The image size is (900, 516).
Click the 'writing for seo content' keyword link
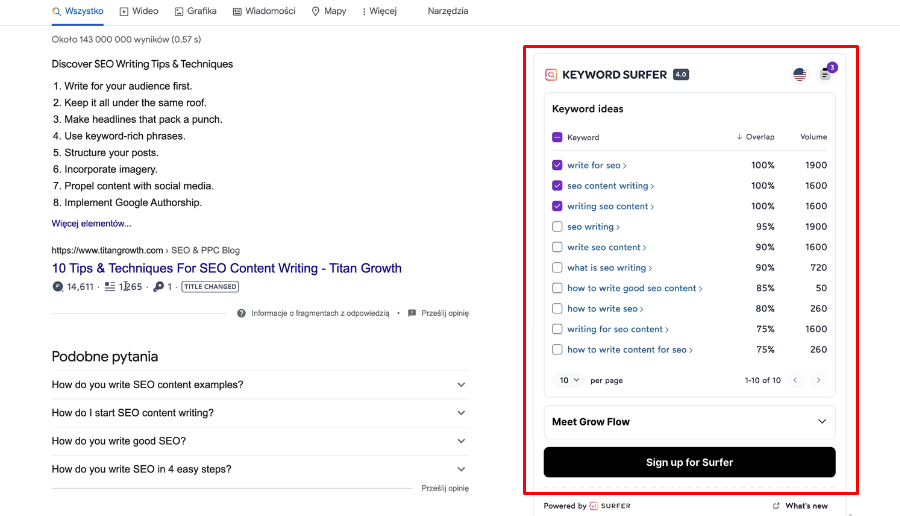(x=618, y=329)
